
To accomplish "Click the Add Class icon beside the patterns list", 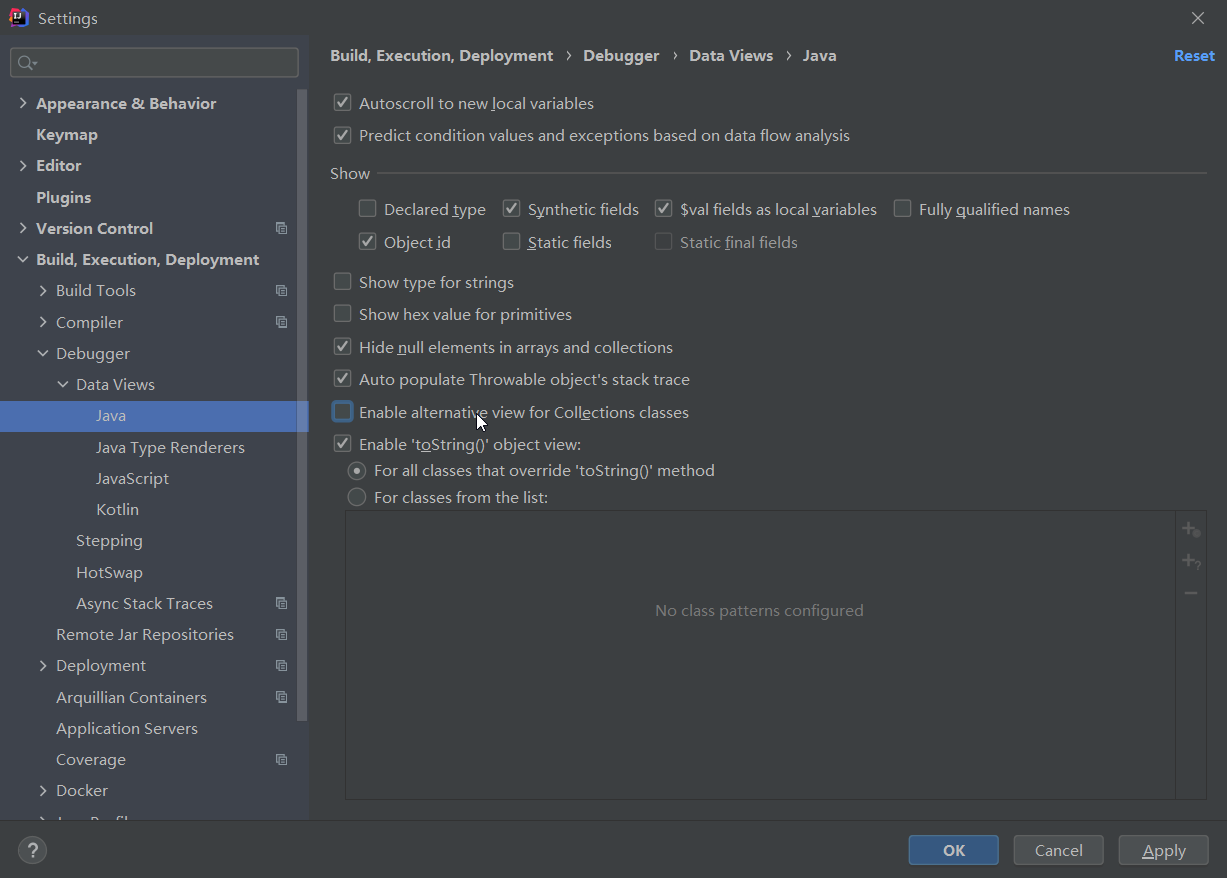I will [x=1190, y=529].
